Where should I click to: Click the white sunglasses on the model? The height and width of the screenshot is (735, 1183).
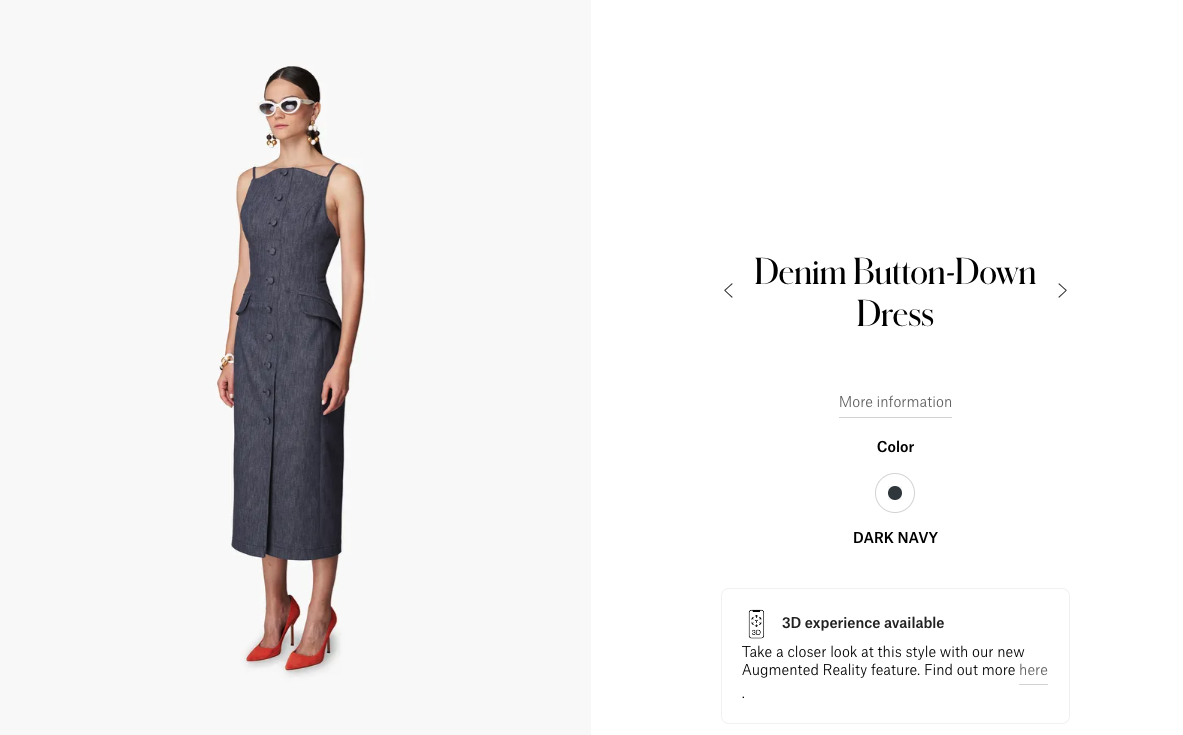click(x=285, y=106)
